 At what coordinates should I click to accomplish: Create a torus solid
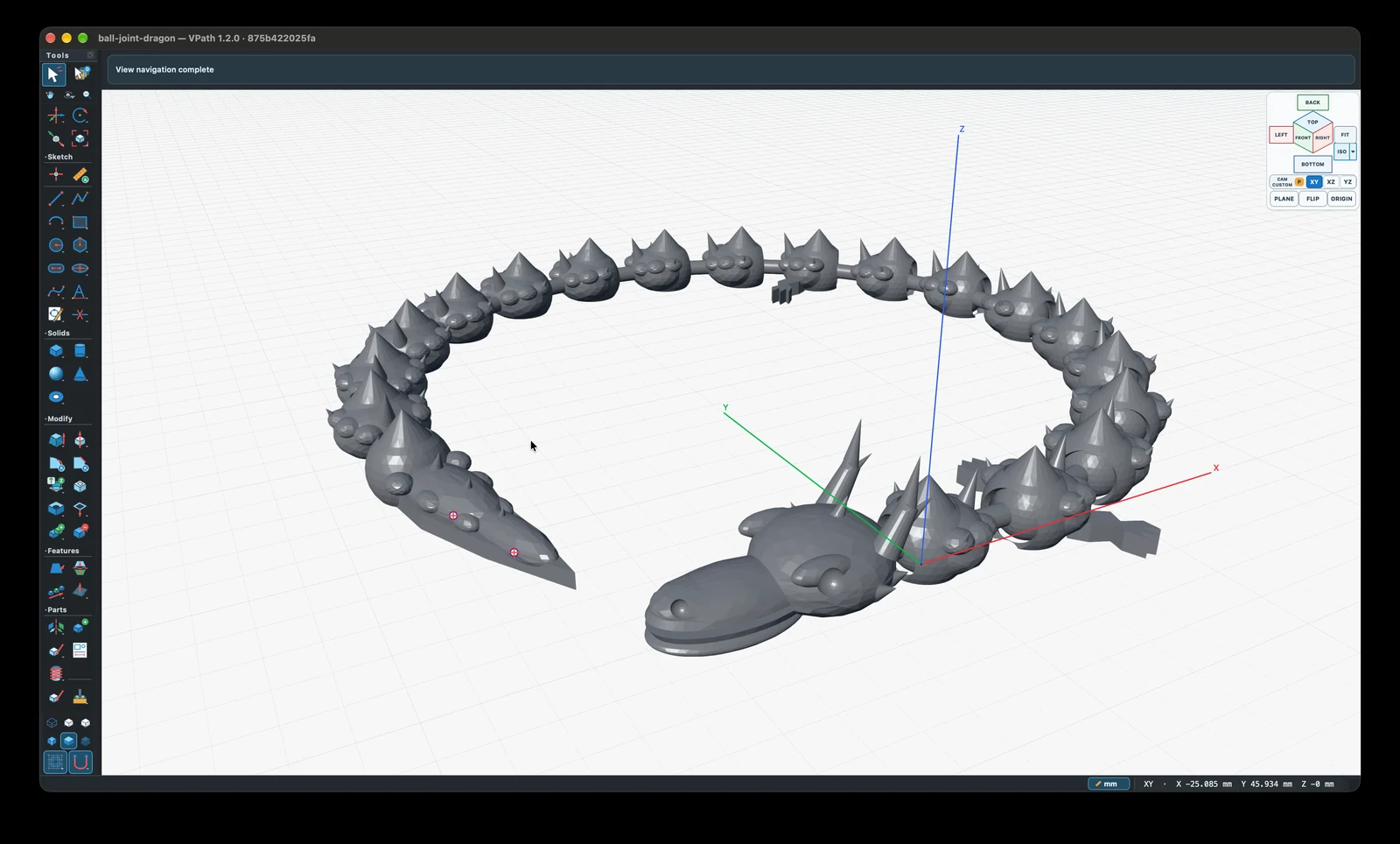coord(56,397)
